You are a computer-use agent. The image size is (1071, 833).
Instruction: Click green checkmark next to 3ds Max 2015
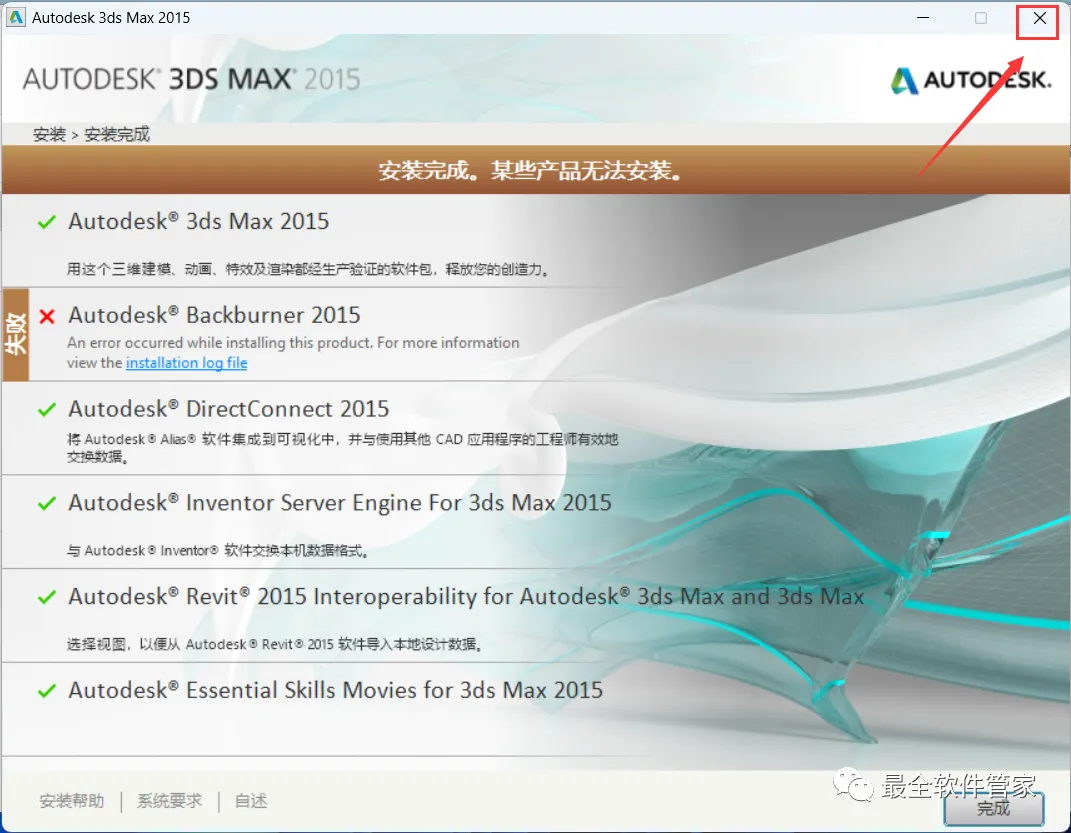pos(46,222)
